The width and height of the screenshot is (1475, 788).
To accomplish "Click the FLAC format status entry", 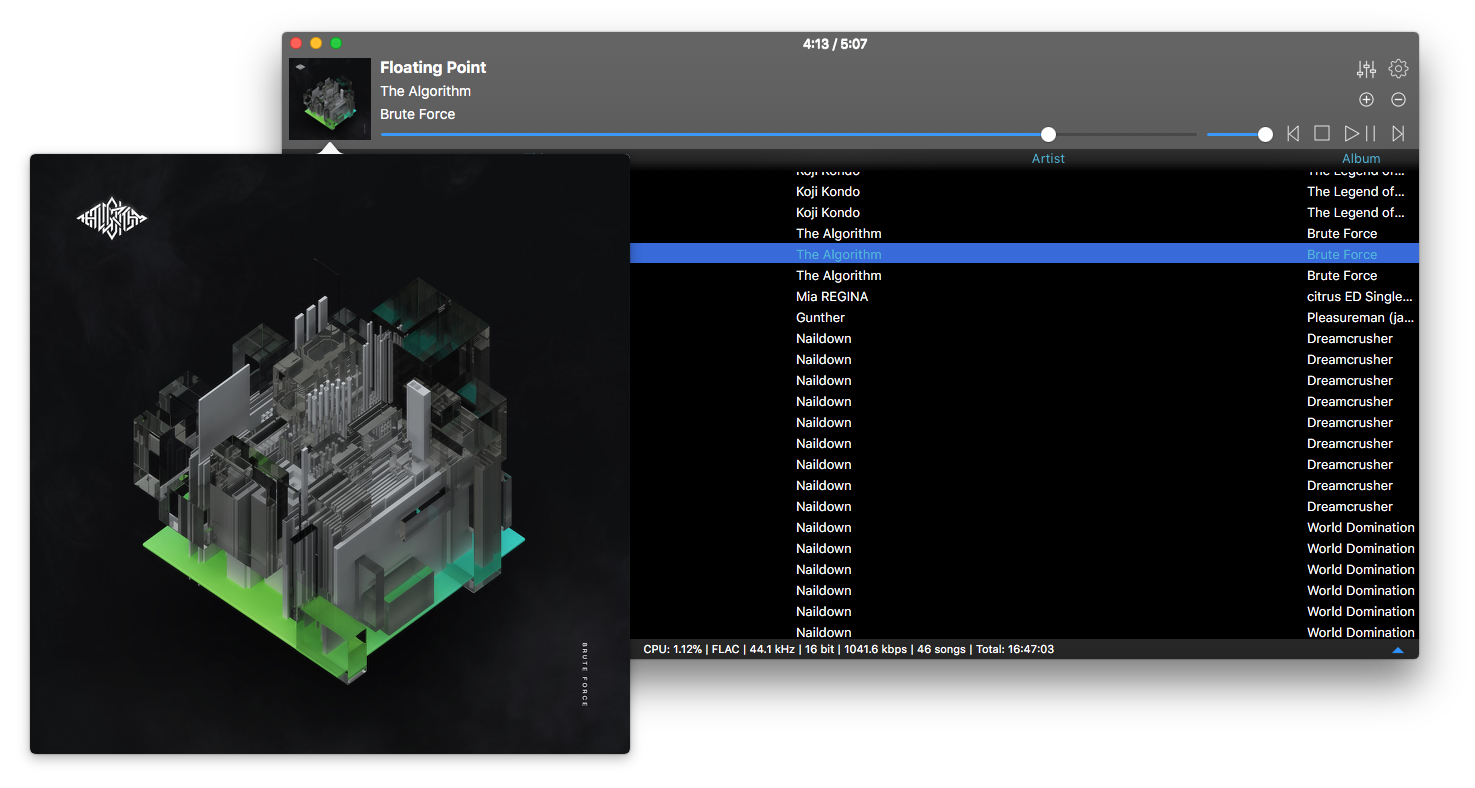I will click(x=725, y=649).
